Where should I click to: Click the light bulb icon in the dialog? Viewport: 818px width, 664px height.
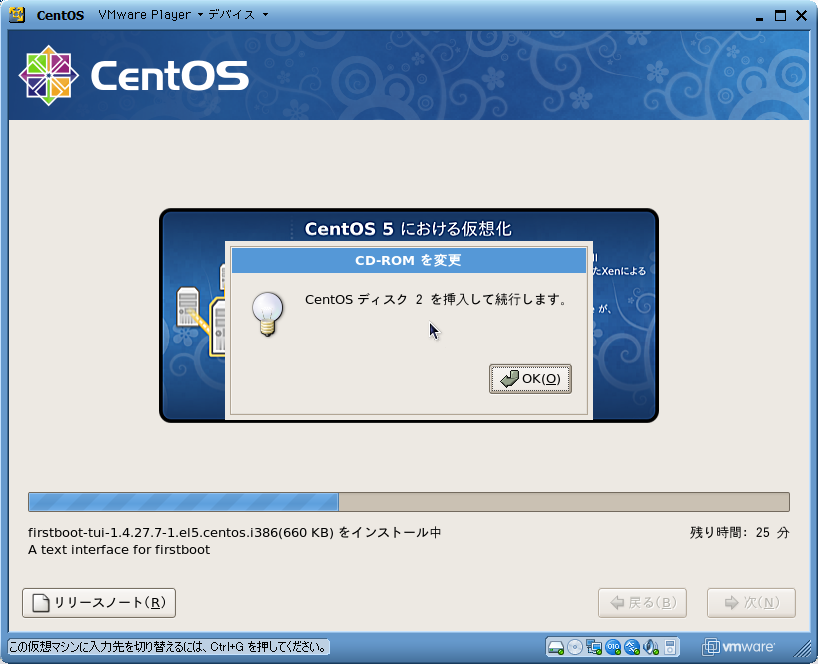click(268, 313)
